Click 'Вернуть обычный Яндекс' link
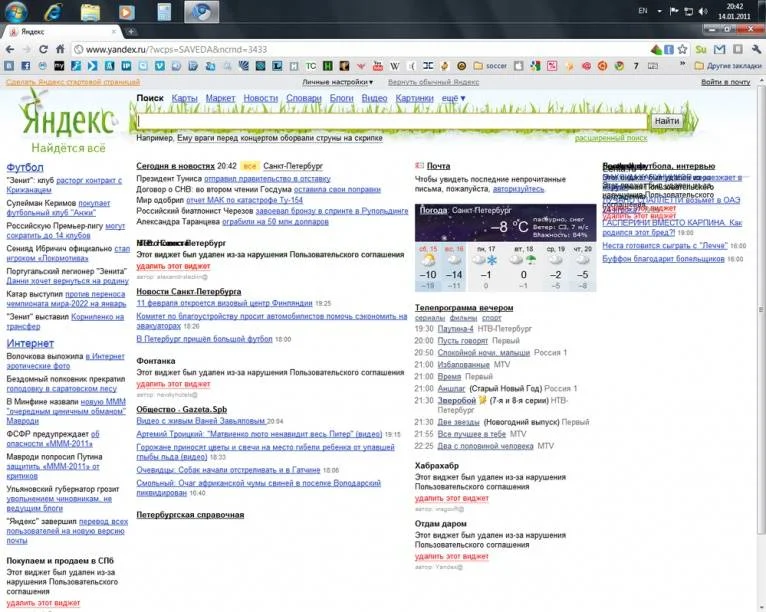The width and height of the screenshot is (766, 612). click(433, 82)
